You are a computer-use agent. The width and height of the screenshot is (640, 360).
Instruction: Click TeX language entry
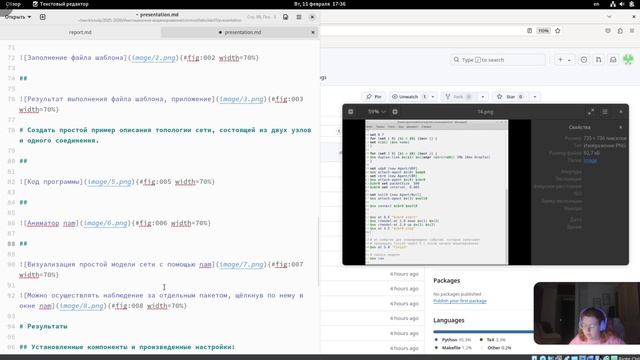coord(493,340)
